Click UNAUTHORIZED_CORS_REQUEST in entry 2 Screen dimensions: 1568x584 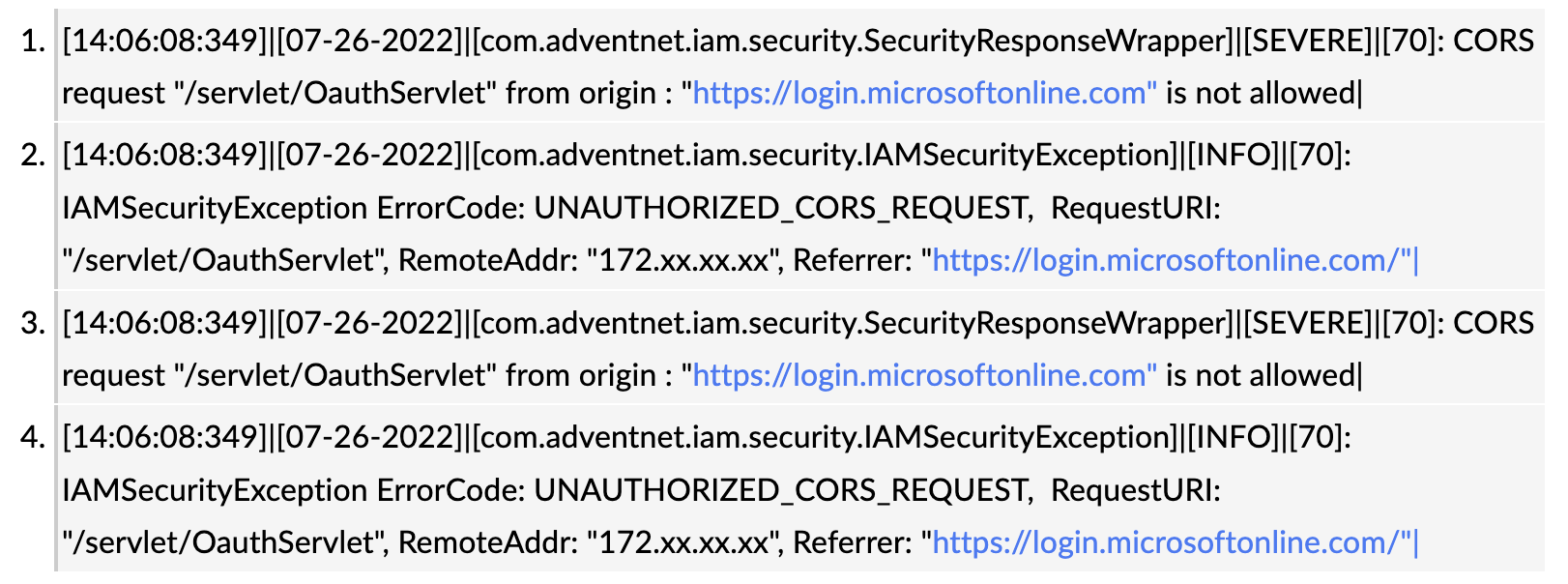(781, 209)
